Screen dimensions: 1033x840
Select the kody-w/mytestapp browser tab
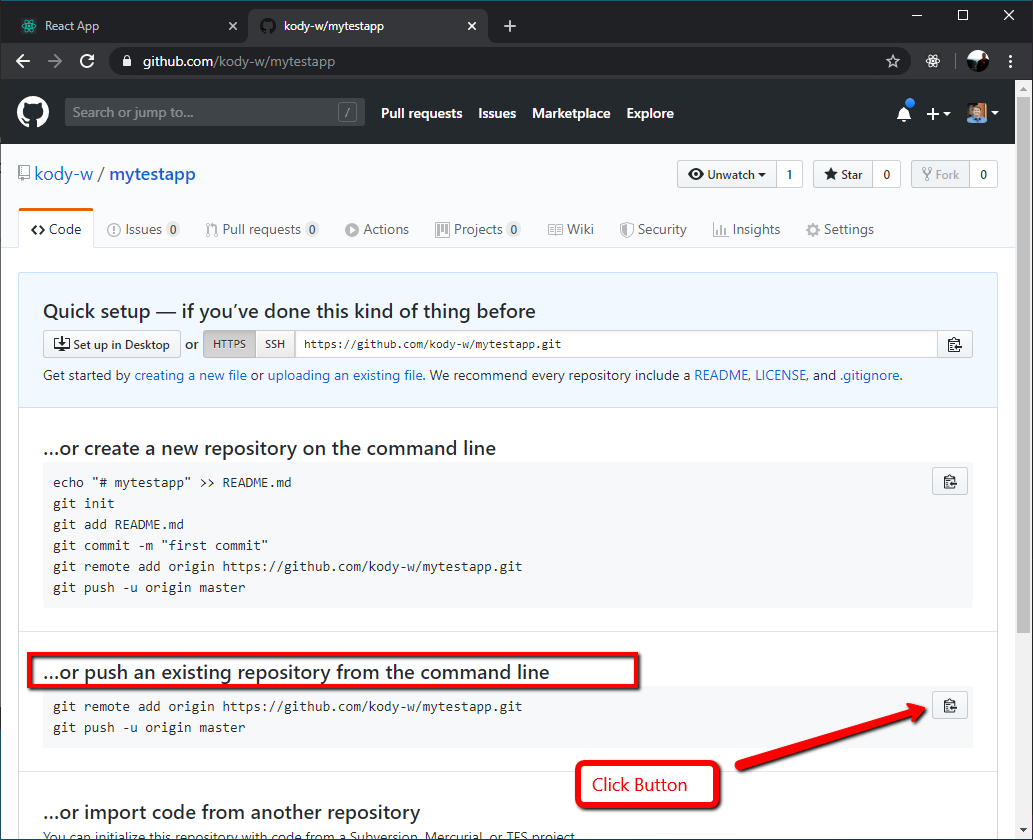(368, 26)
